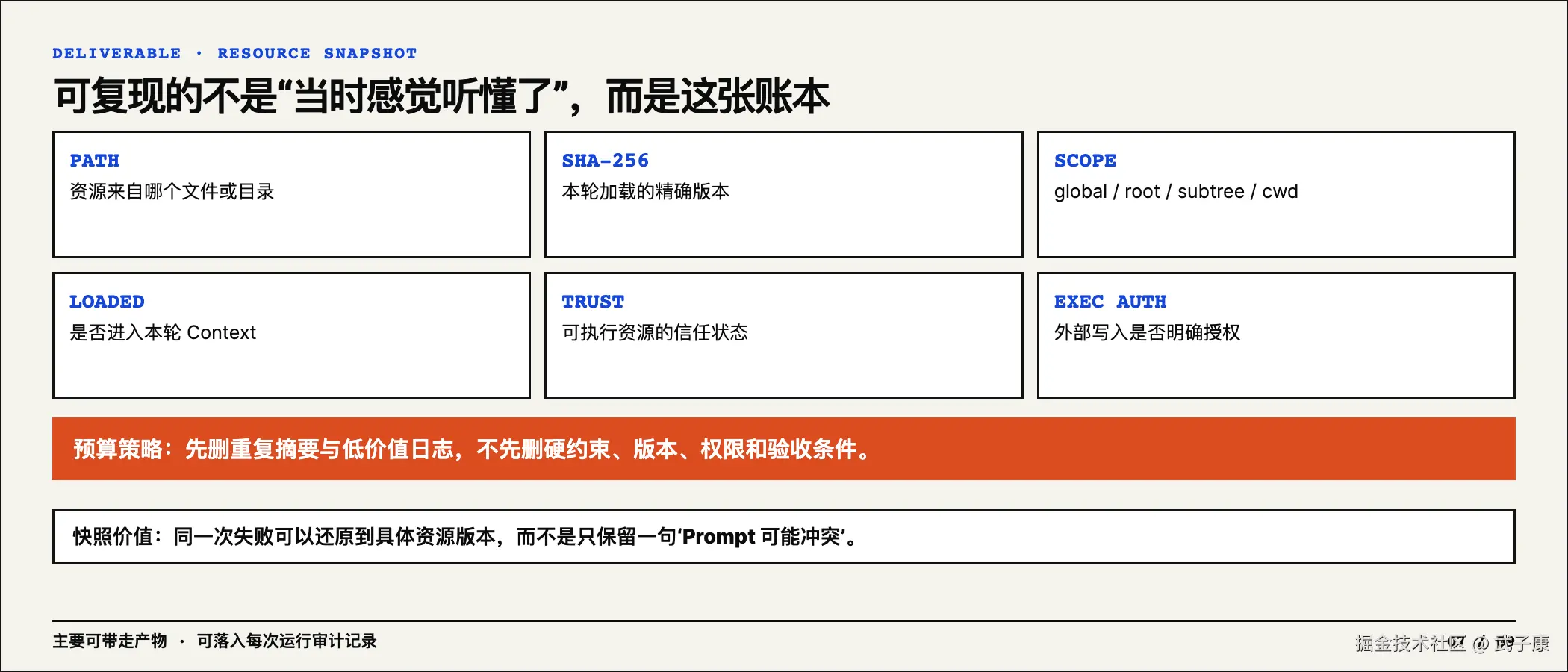The height and width of the screenshot is (672, 1568).
Task: Click the main title '可复现的不是"当时感觉听懂了"，而是这张账本'
Action: 441,96
